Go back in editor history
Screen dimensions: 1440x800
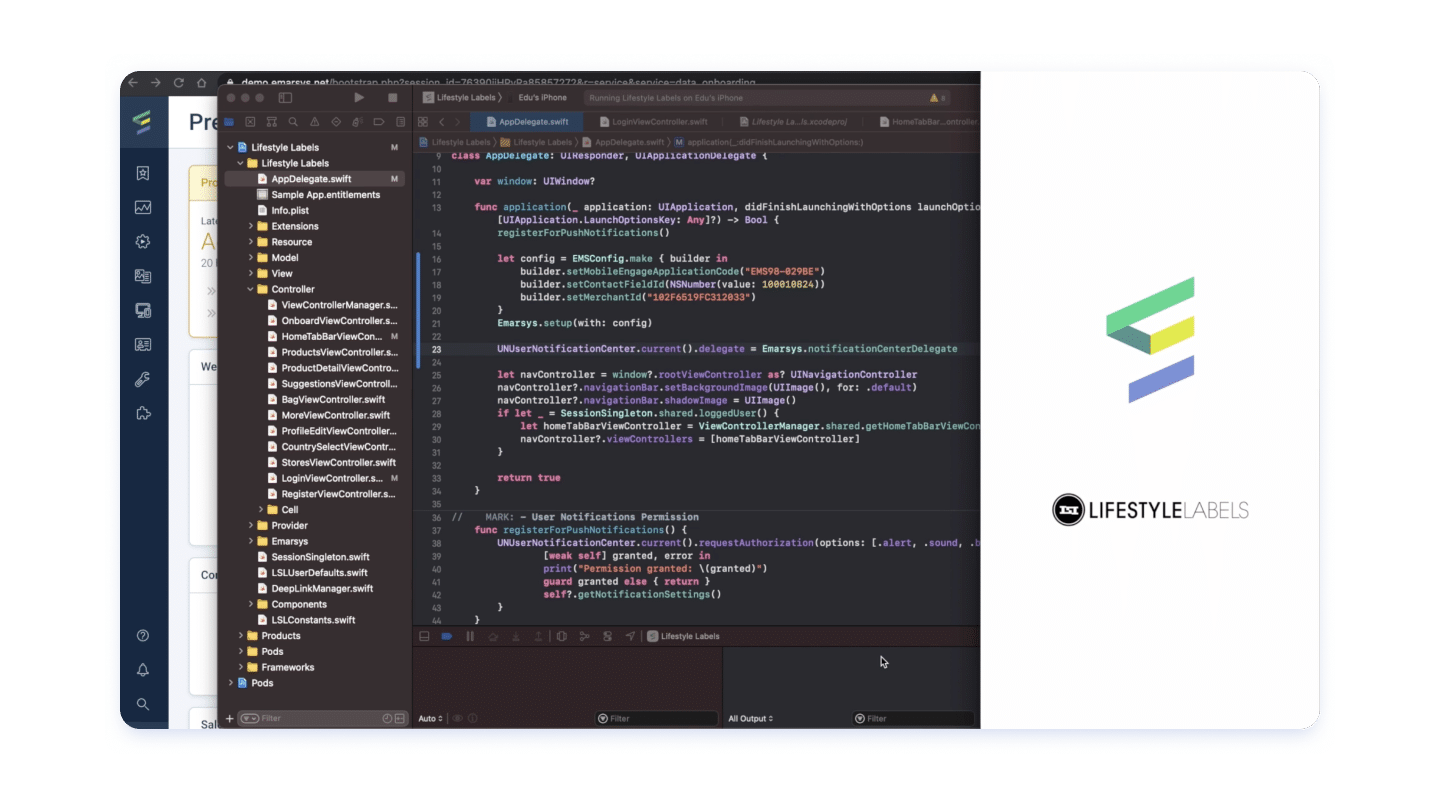(441, 122)
